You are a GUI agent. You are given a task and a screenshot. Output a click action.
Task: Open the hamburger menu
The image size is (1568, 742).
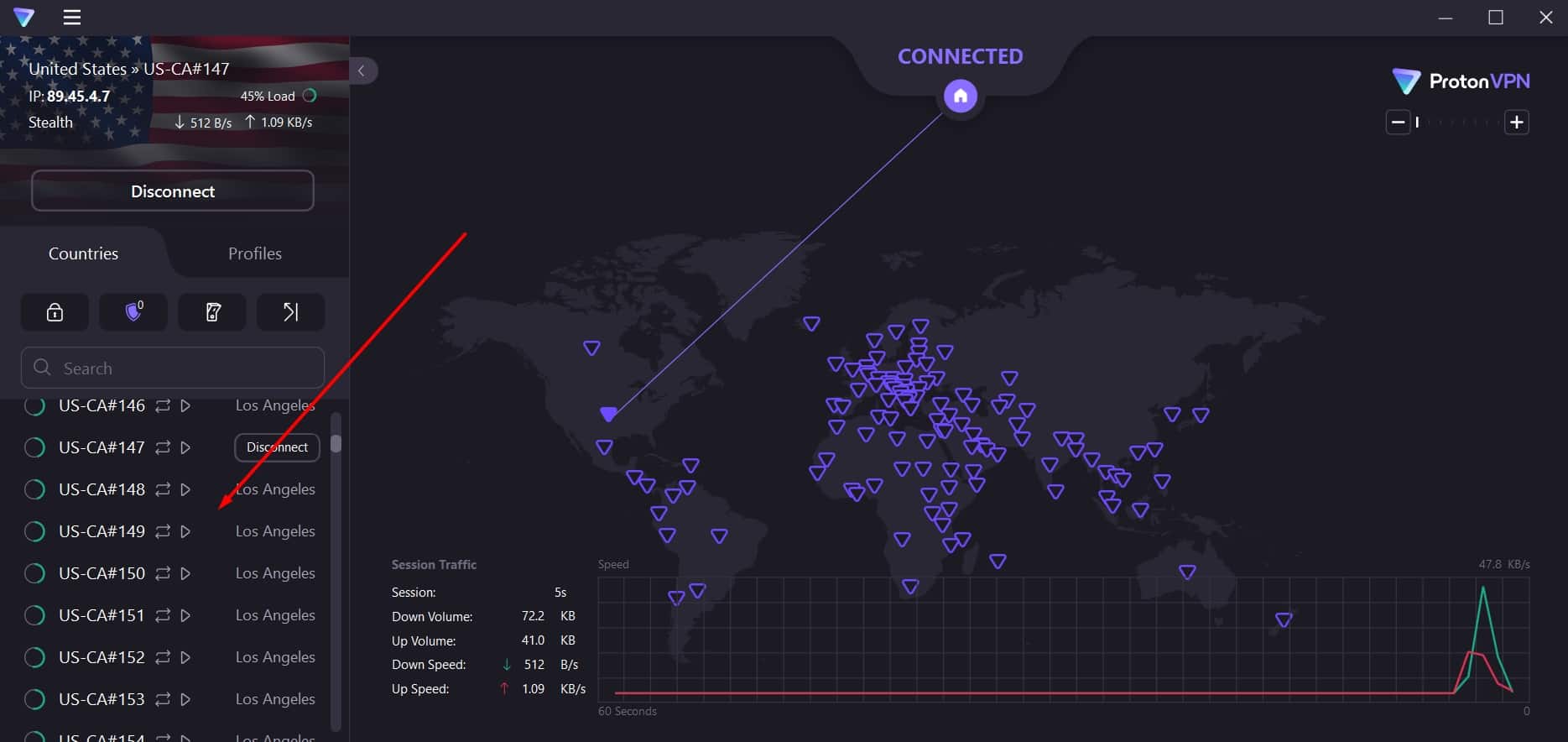[72, 17]
